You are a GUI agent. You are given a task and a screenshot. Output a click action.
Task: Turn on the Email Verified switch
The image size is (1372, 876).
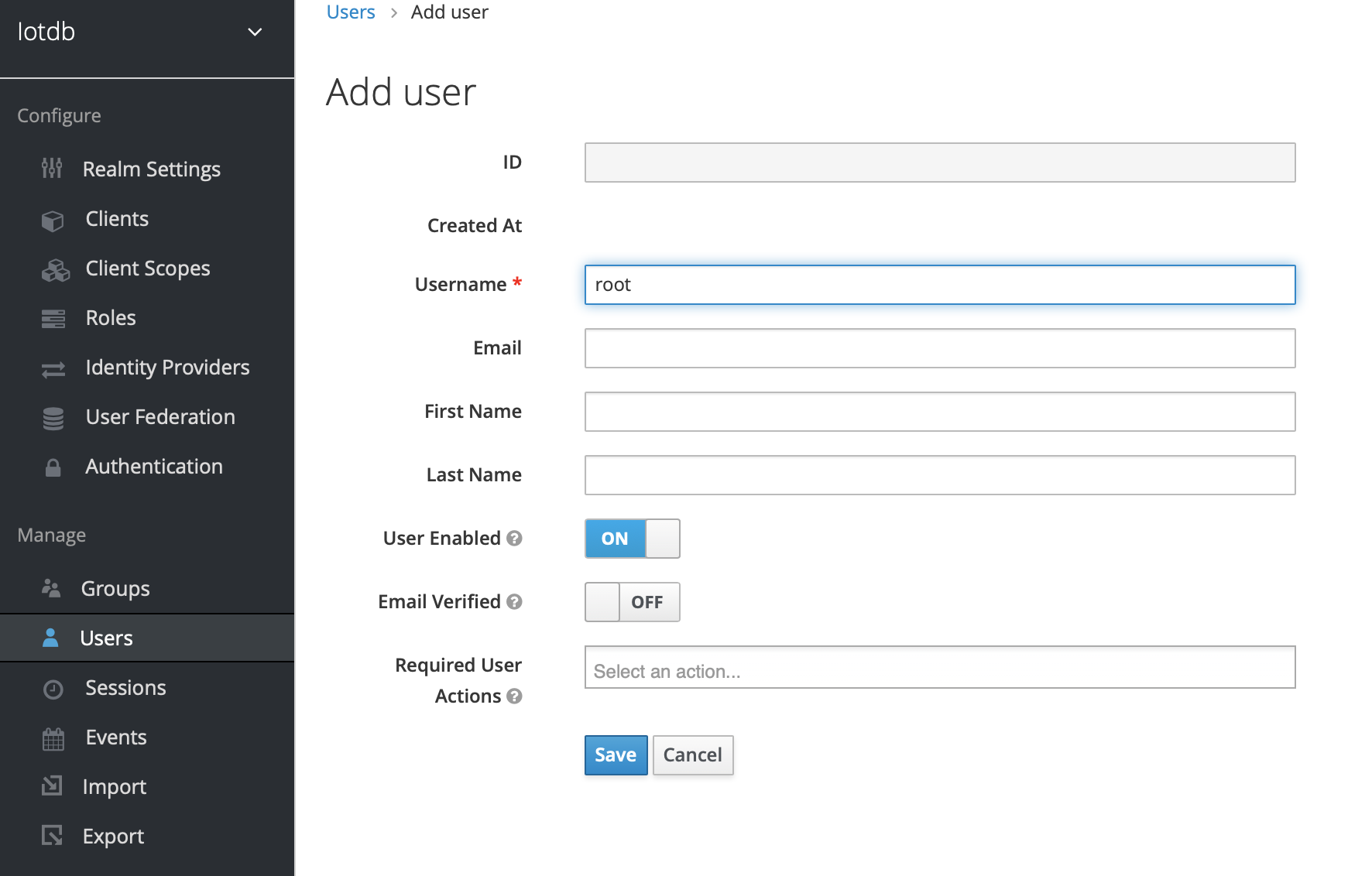click(x=632, y=602)
